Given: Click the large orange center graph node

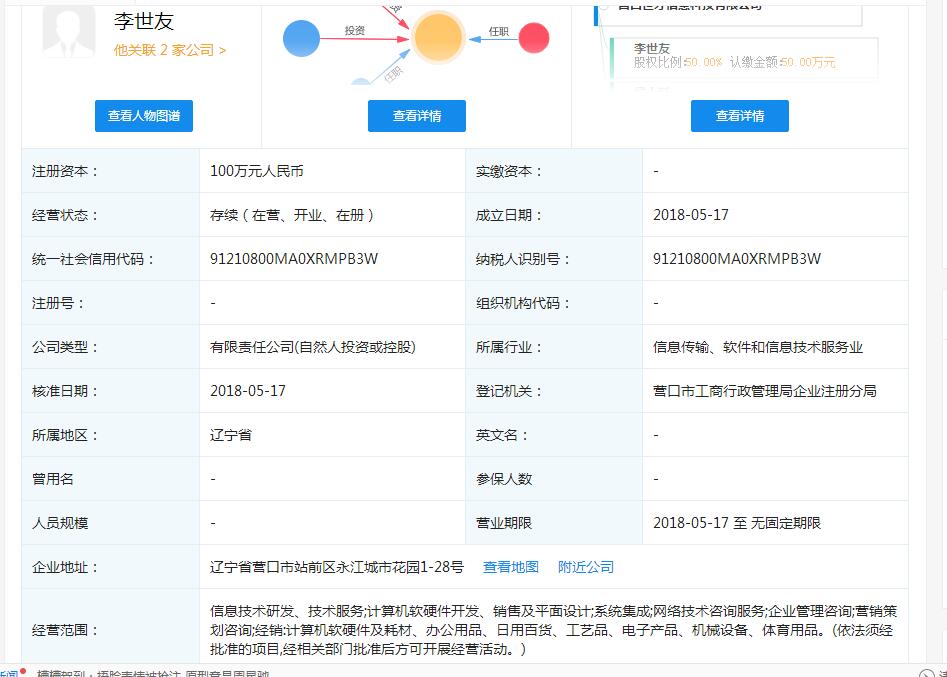Looking at the screenshot, I should pyautogui.click(x=438, y=38).
